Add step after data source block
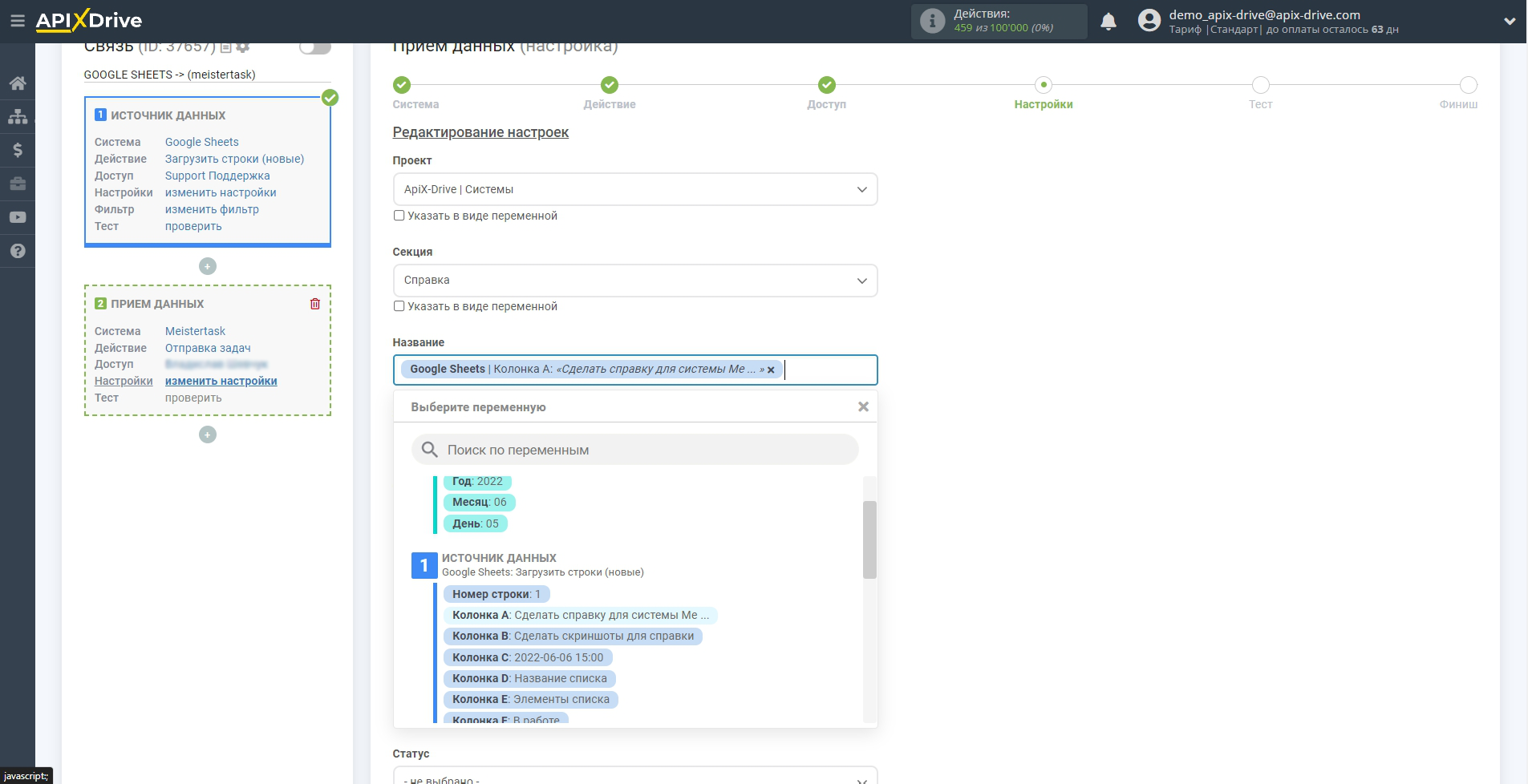Screen dimensions: 1528x784 coord(208,266)
